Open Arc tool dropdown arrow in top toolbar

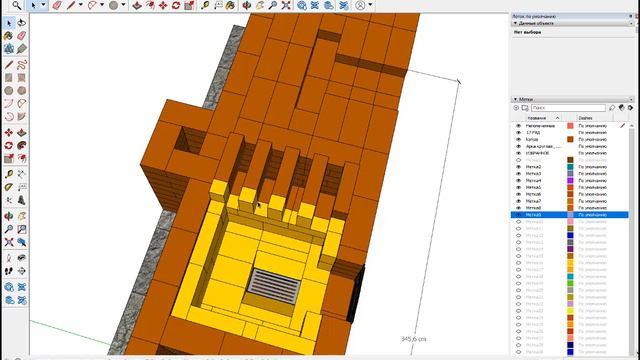[x=102, y=5]
